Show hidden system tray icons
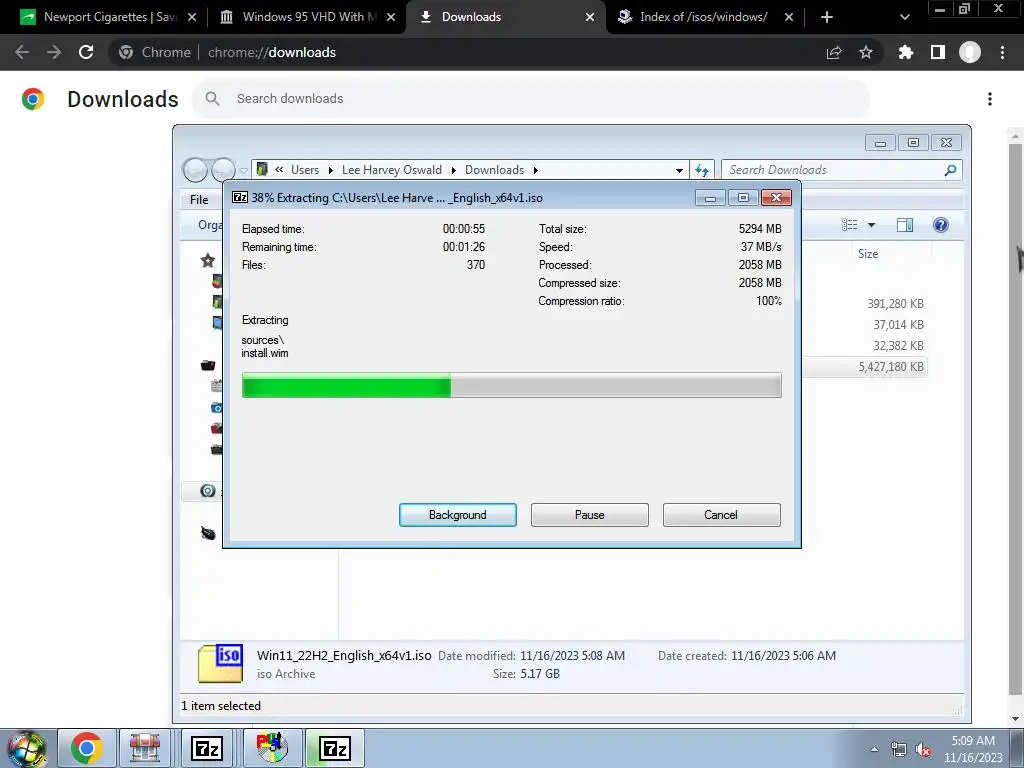Image resolution: width=1024 pixels, height=768 pixels. [874, 749]
